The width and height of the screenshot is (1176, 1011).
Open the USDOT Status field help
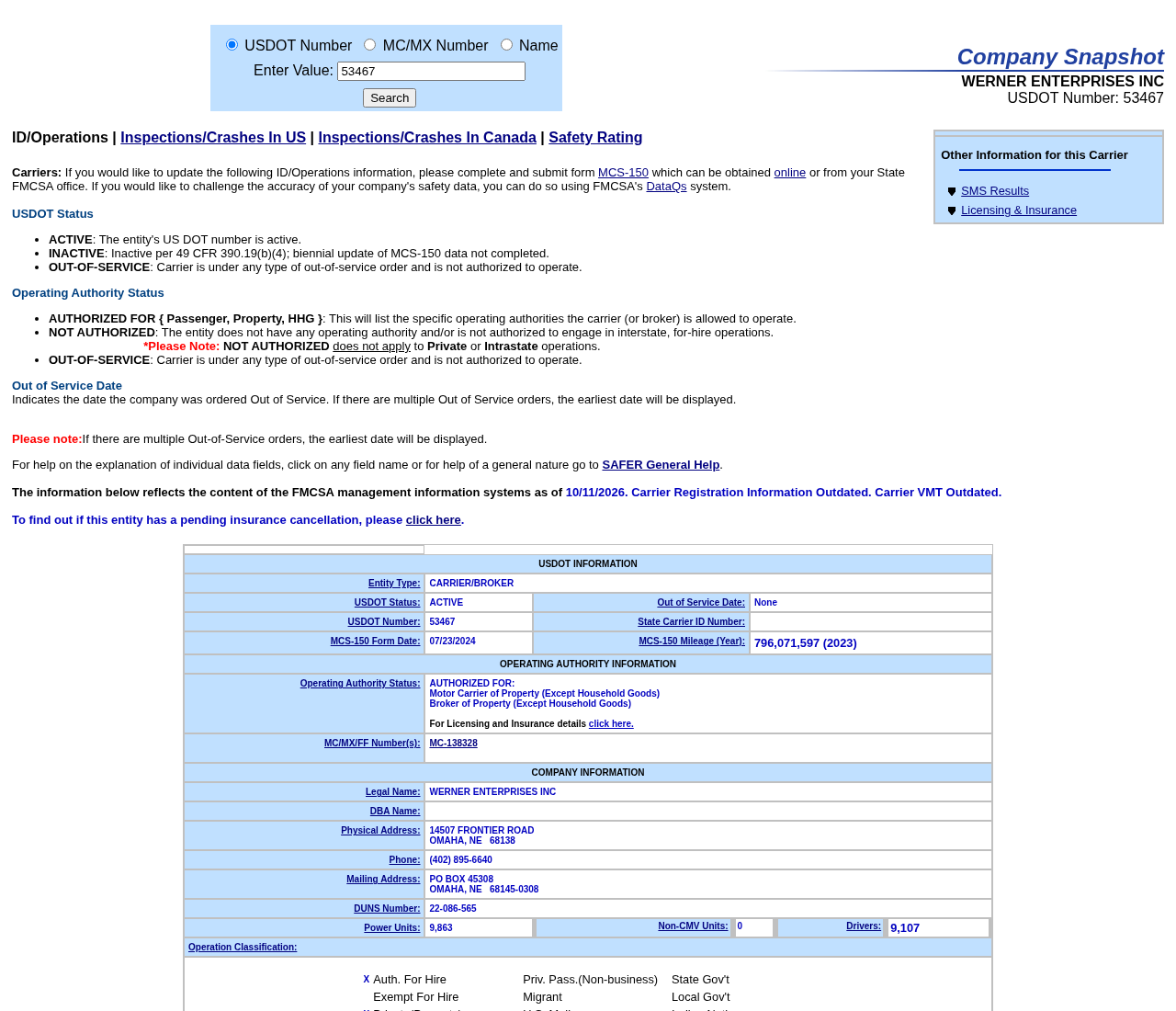(x=387, y=603)
